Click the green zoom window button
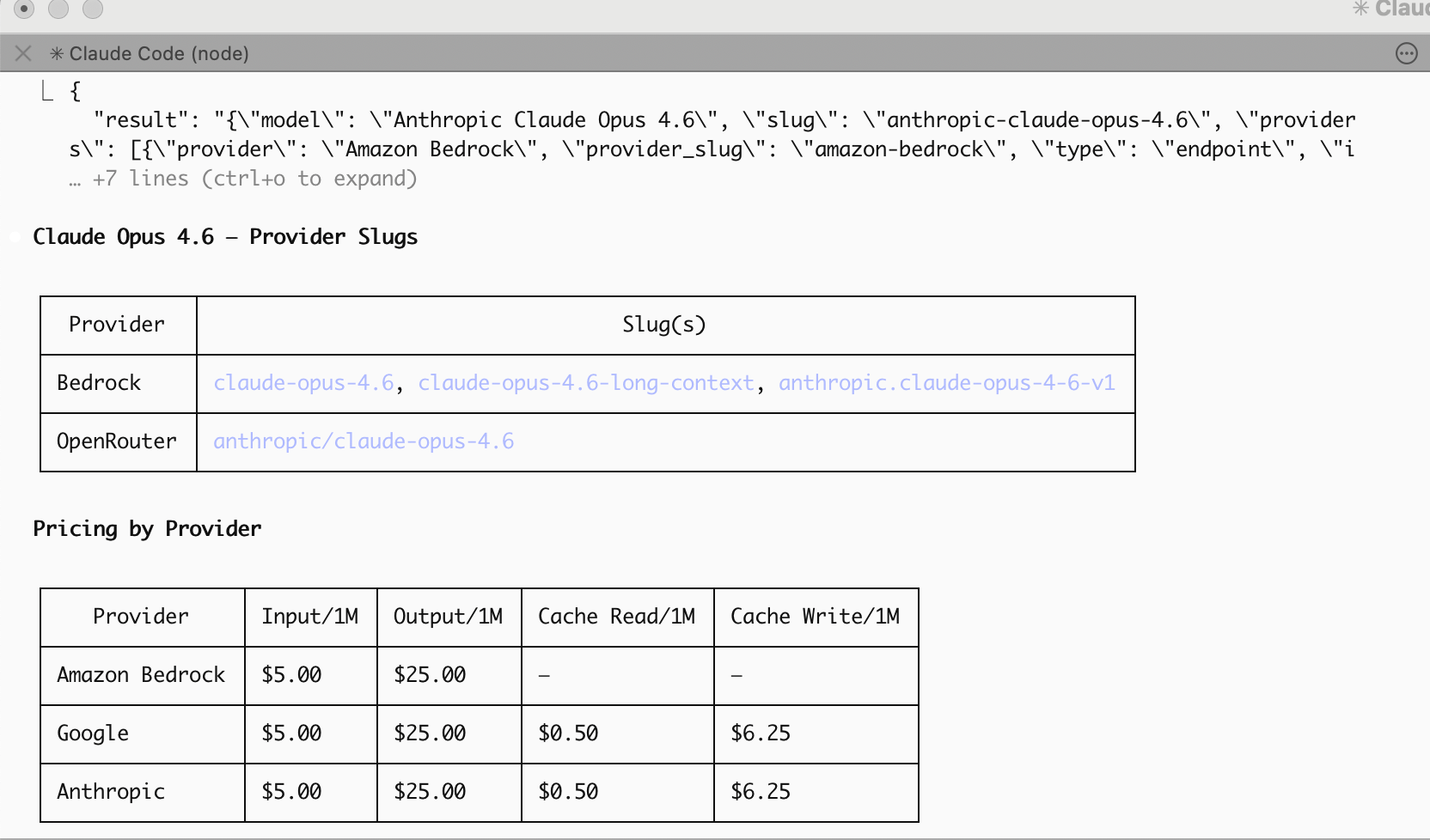Image resolution: width=1430 pixels, height=840 pixels. [93, 9]
